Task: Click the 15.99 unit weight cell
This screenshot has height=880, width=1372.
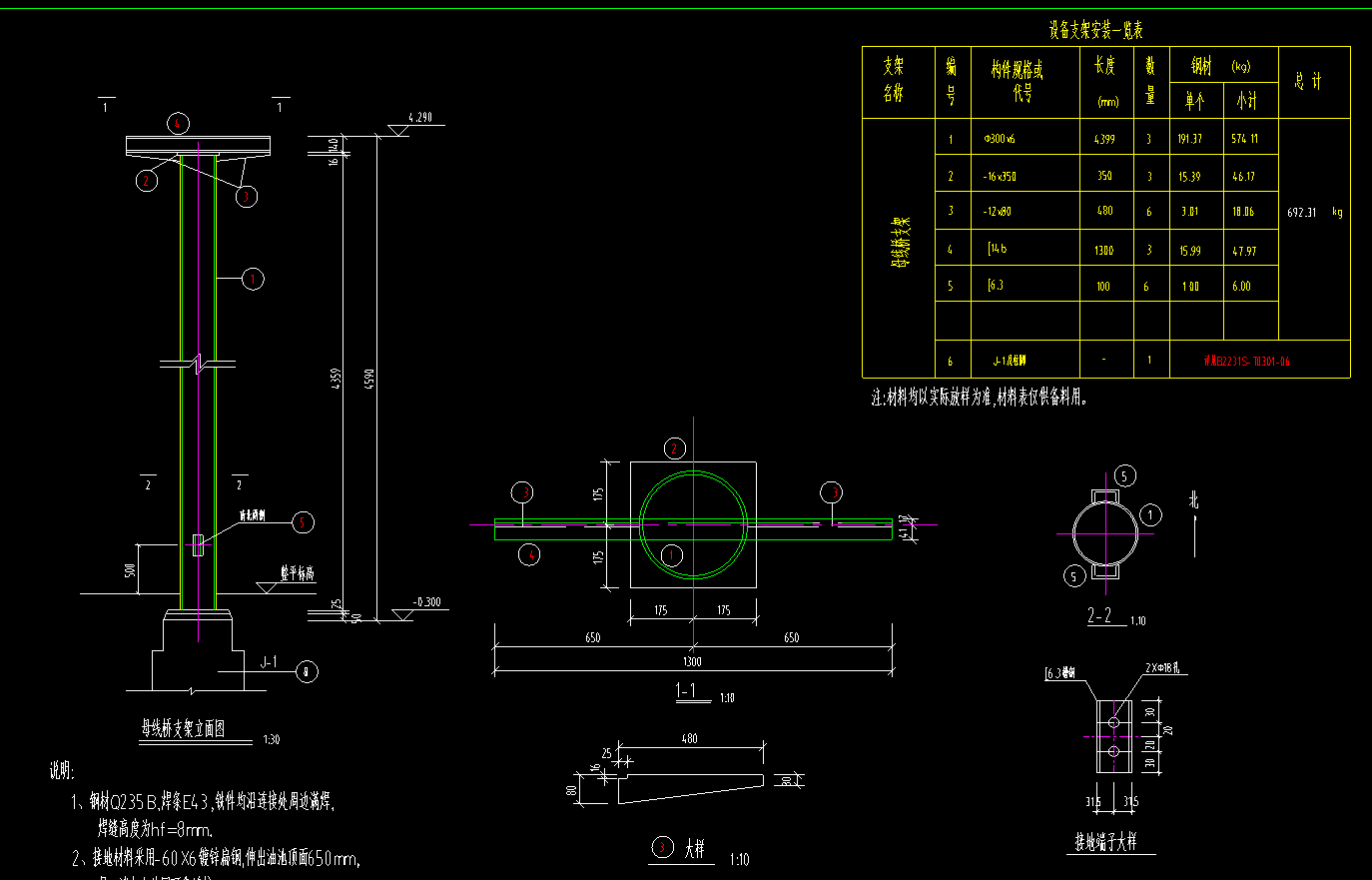Action: click(x=1189, y=251)
